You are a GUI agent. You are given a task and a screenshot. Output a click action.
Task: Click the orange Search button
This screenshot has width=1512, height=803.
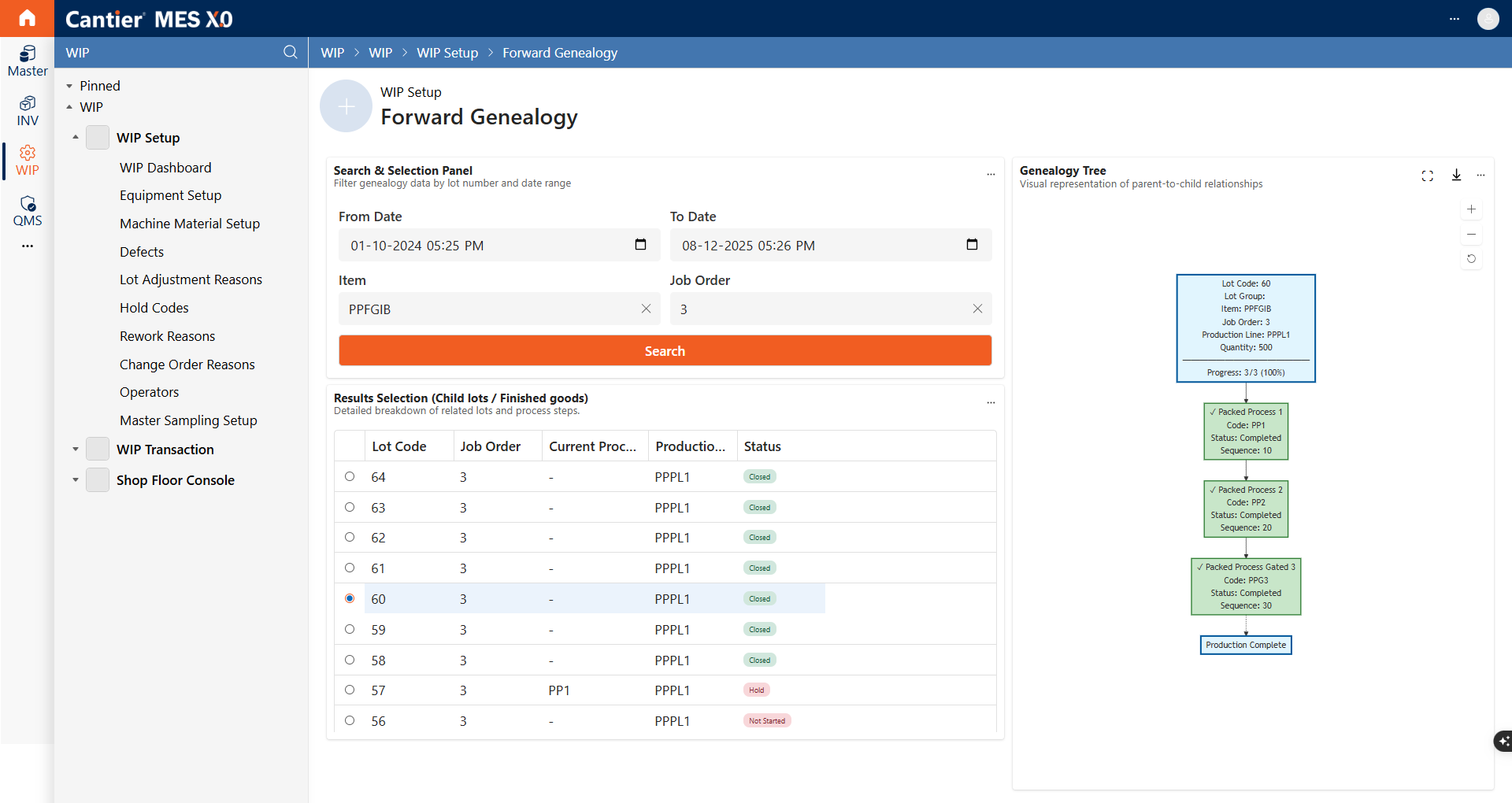[x=665, y=350]
